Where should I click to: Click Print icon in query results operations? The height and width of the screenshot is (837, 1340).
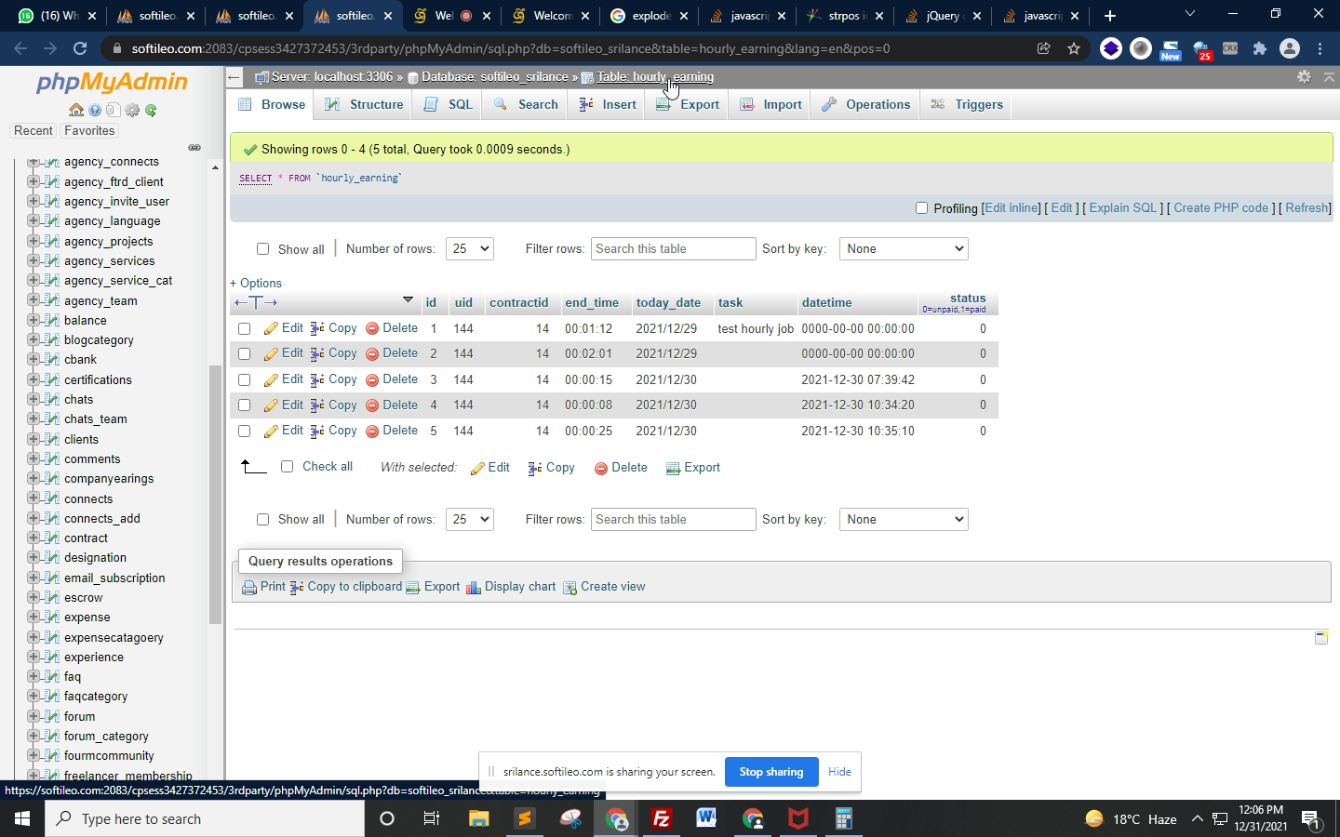pos(250,588)
